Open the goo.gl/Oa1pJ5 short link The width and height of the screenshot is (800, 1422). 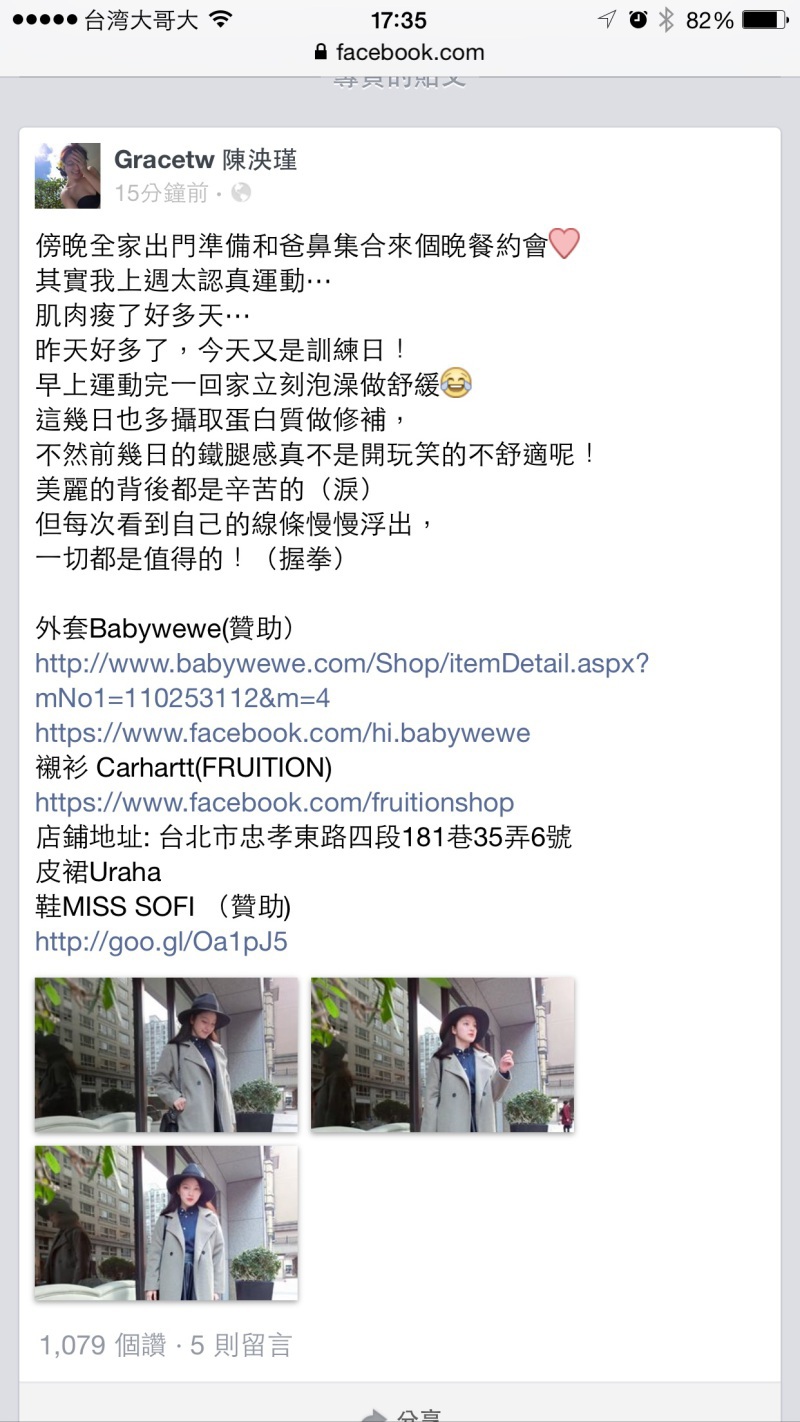click(x=161, y=941)
